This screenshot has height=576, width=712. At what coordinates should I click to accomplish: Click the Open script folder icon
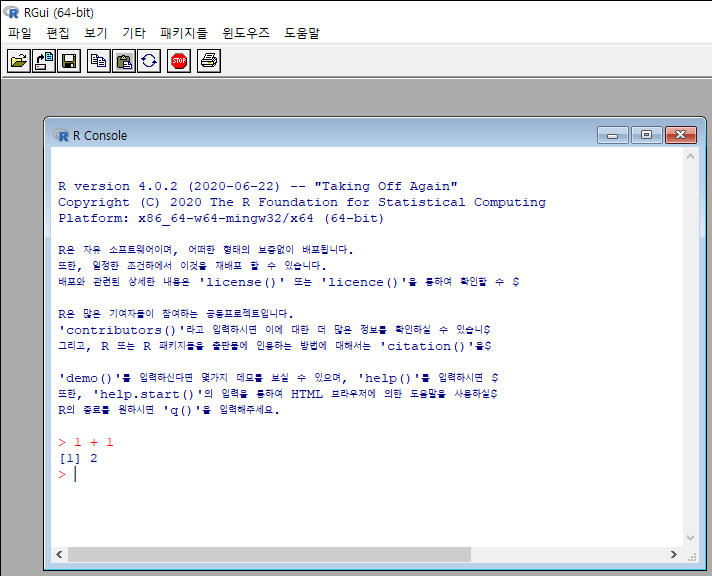pyautogui.click(x=19, y=61)
